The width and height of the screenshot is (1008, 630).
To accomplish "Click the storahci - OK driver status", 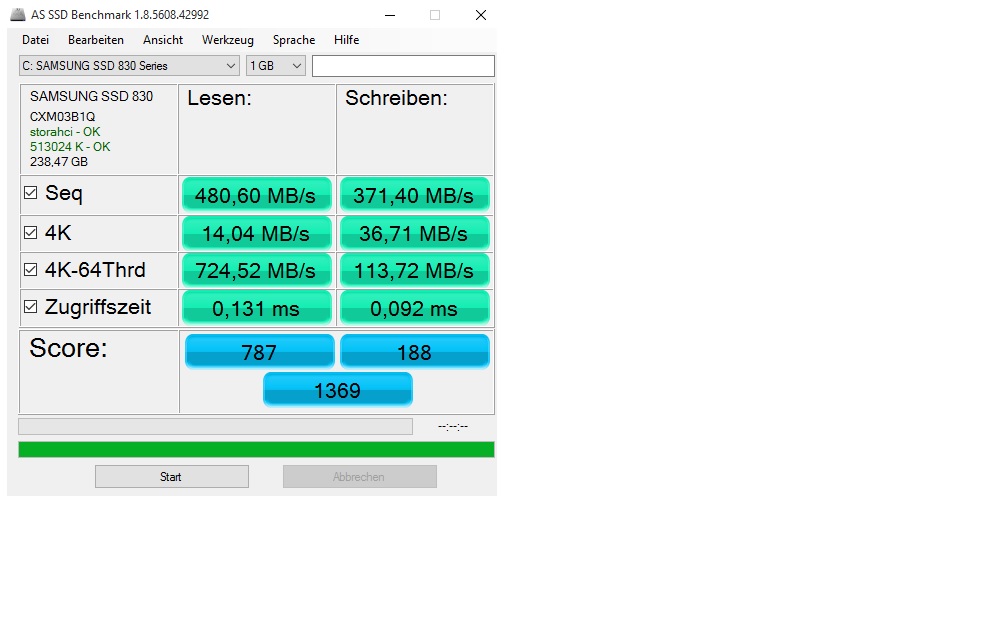I will pyautogui.click(x=65, y=132).
